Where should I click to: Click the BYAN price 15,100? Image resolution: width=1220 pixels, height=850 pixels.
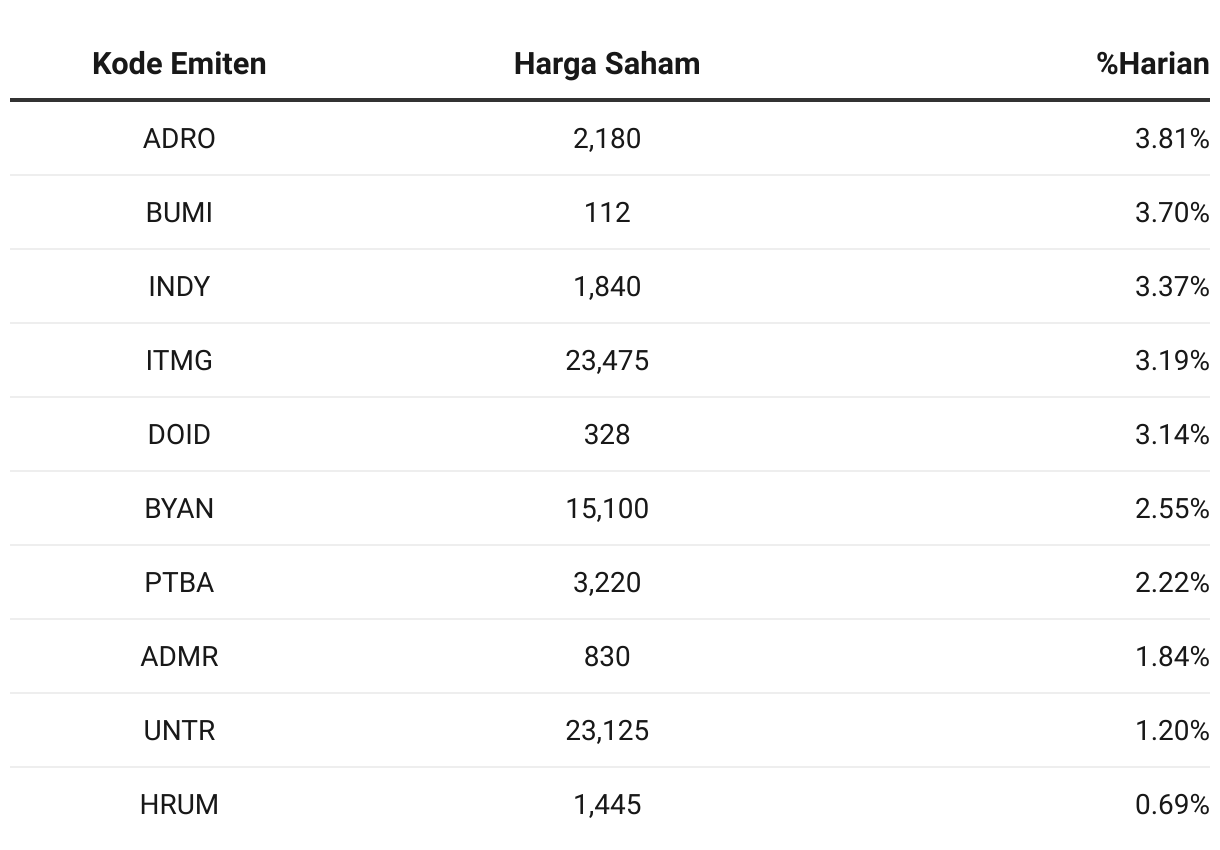click(x=607, y=508)
